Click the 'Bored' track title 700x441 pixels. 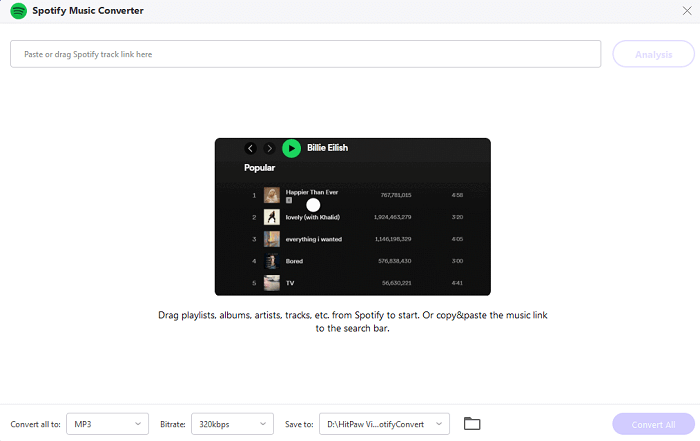coord(294,261)
